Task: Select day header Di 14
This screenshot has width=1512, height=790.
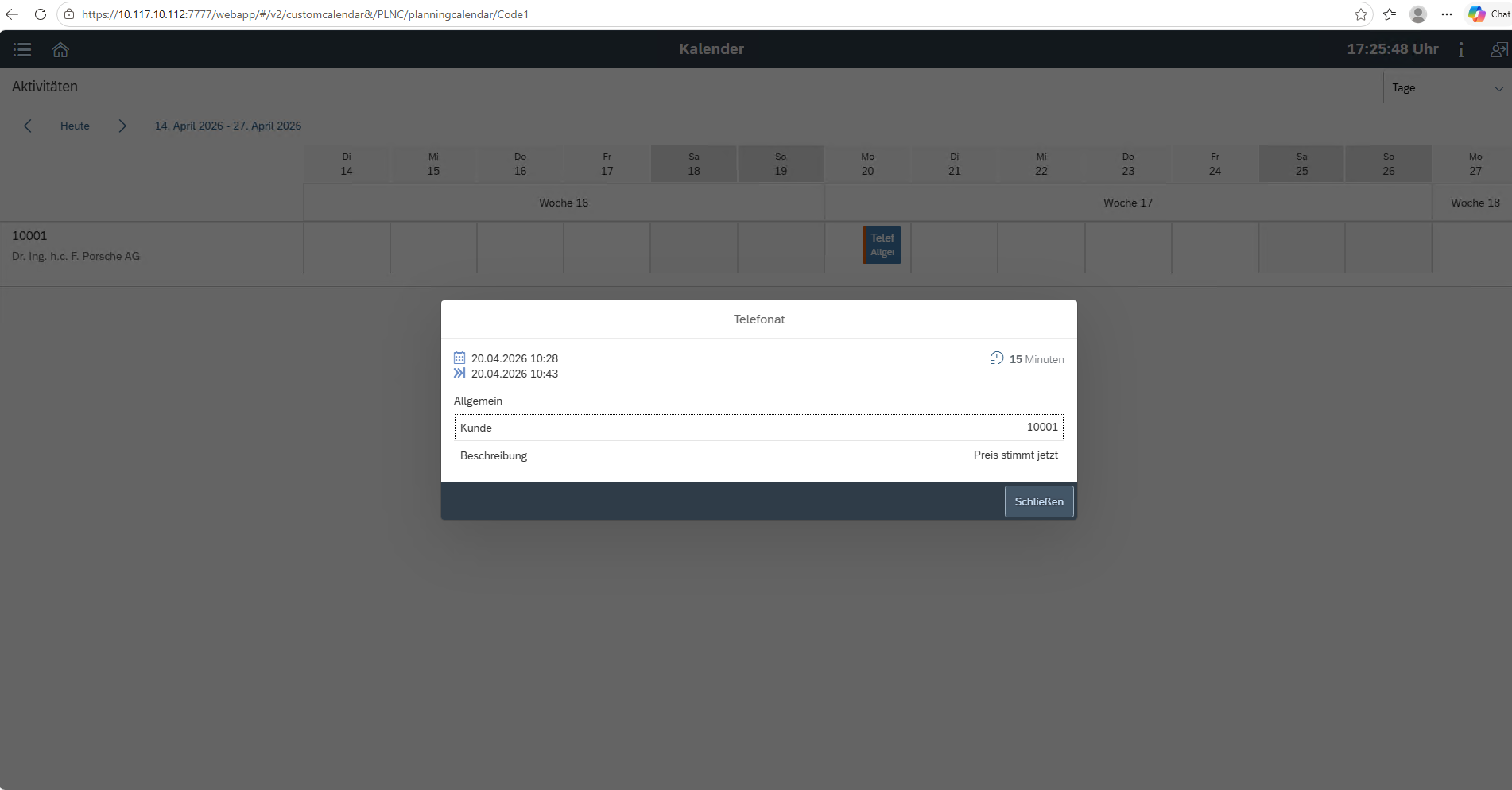Action: (x=347, y=164)
